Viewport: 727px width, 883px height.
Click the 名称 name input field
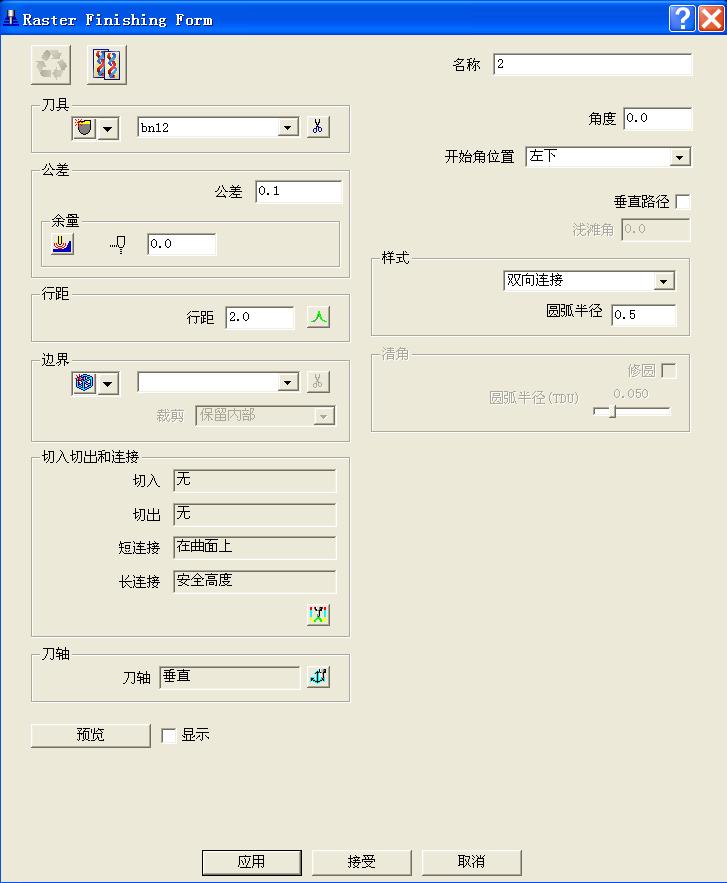pos(592,65)
